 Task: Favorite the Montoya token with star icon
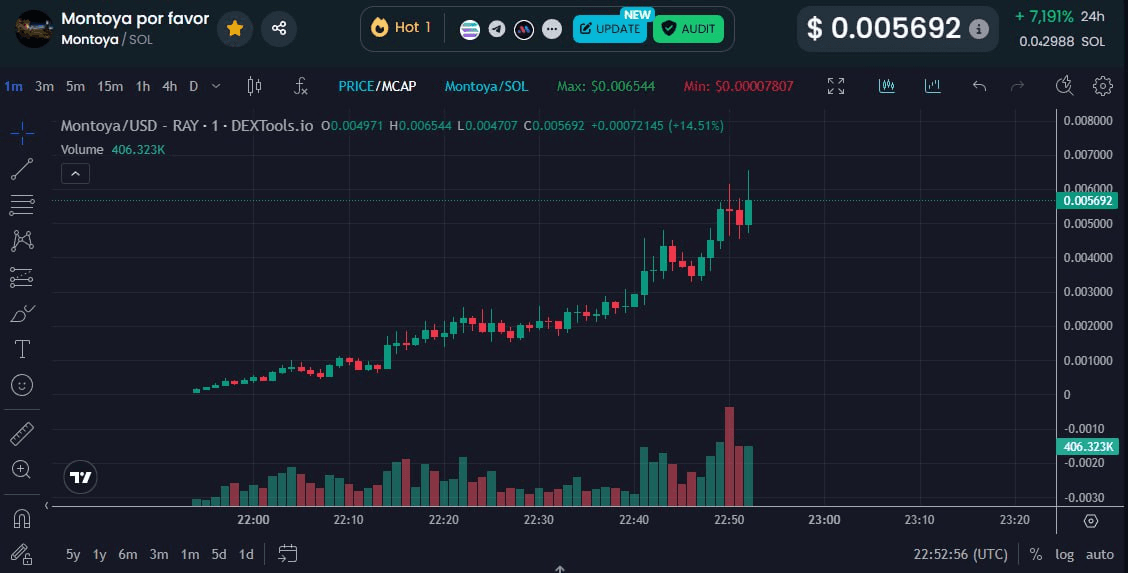(235, 29)
